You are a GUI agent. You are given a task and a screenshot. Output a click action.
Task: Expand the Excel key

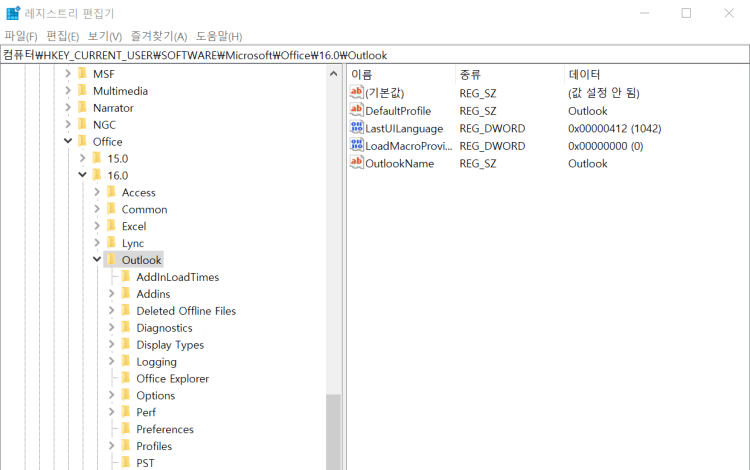[97, 226]
